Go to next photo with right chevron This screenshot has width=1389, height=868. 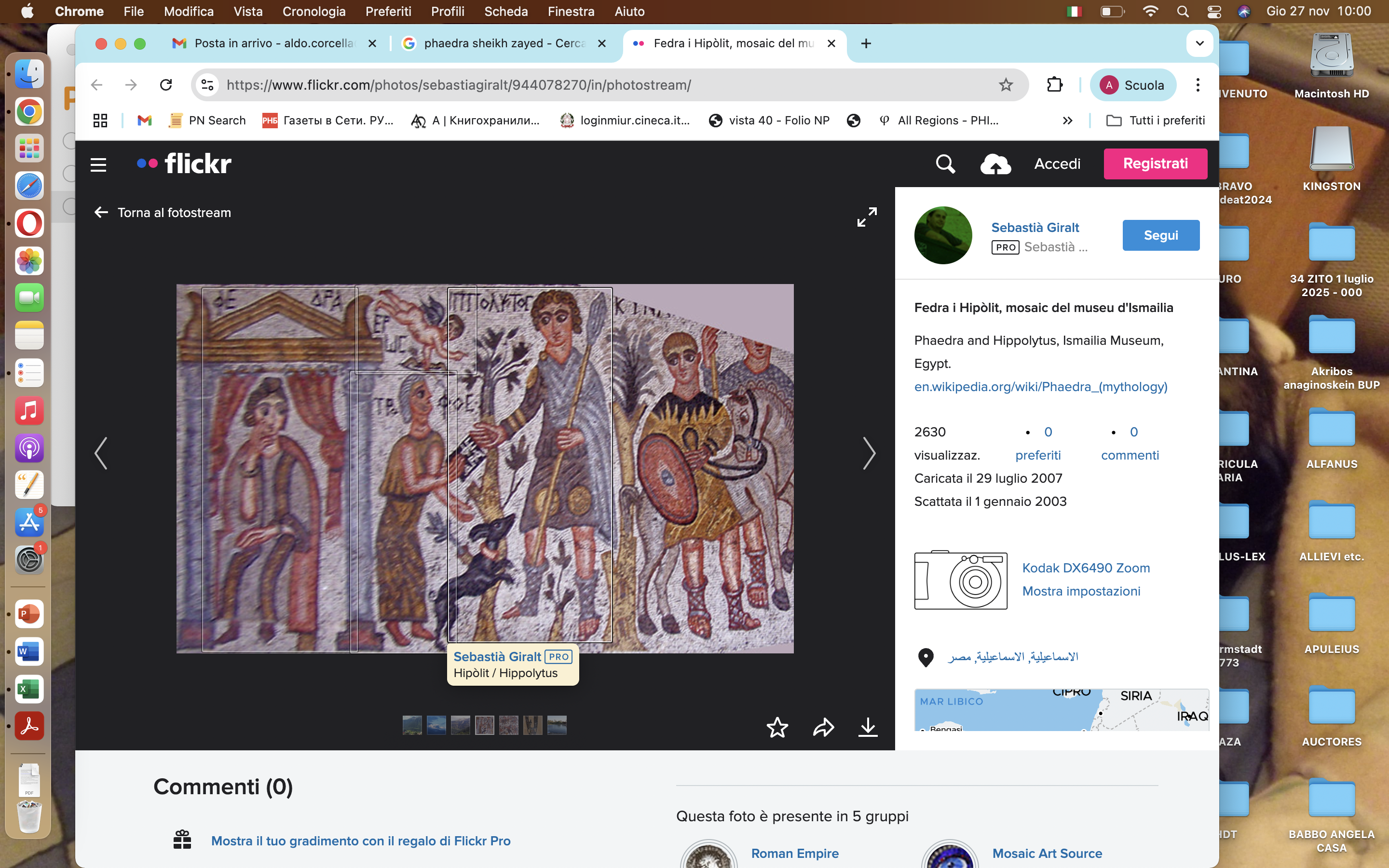click(x=869, y=453)
